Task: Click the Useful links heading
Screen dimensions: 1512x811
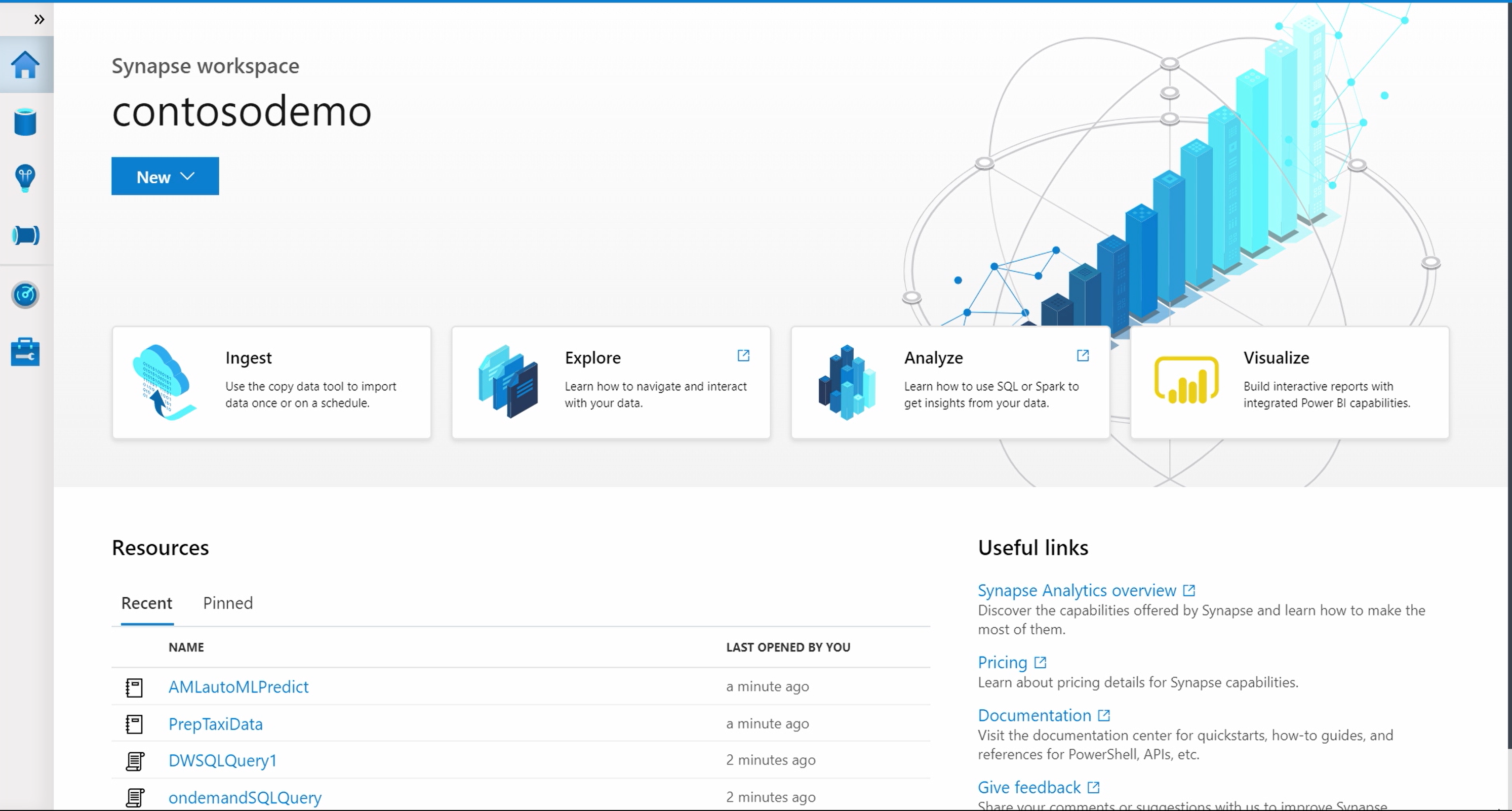Action: point(1033,548)
